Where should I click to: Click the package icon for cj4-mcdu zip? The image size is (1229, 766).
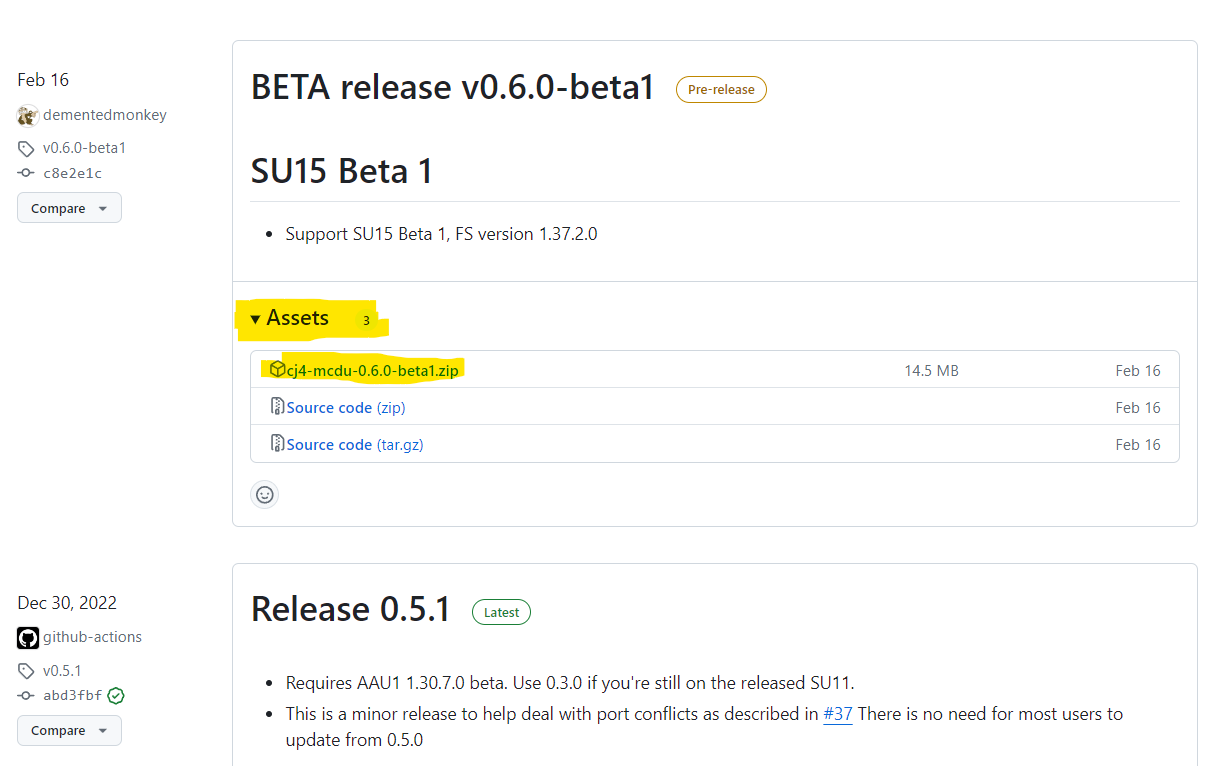278,369
